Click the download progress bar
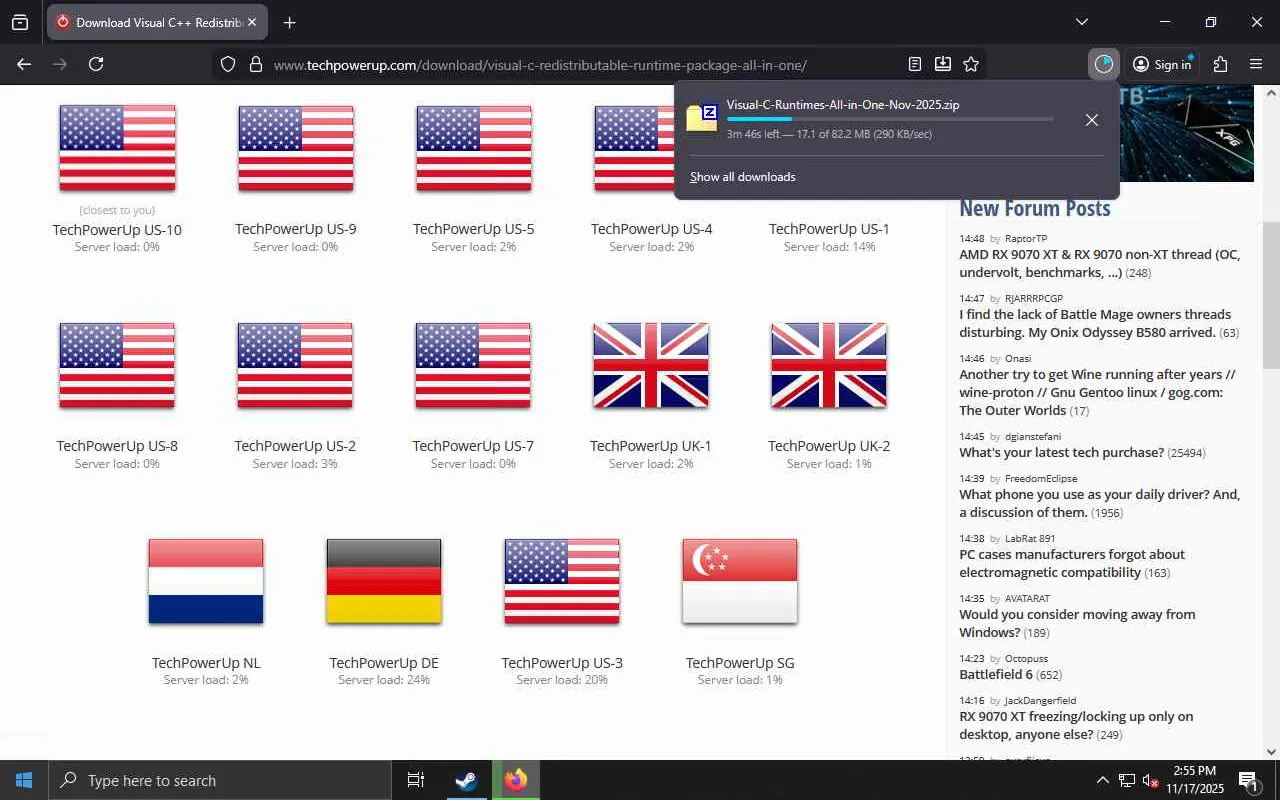The image size is (1280, 800). tap(890, 119)
